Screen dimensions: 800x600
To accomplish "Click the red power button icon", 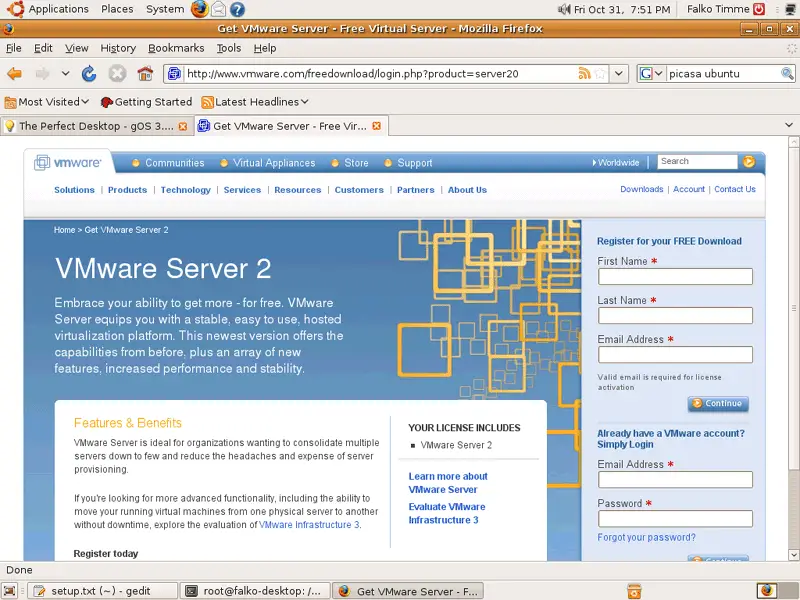I will point(759,9).
